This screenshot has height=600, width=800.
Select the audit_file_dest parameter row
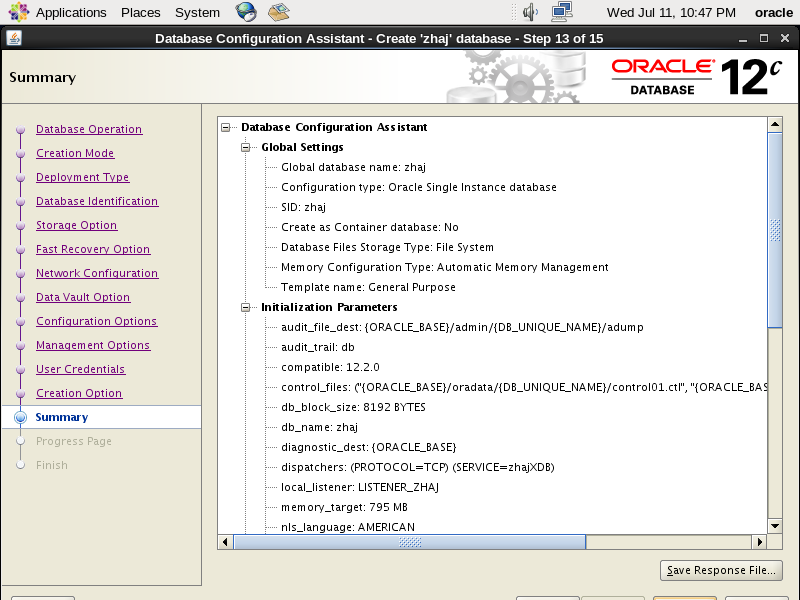coord(462,327)
